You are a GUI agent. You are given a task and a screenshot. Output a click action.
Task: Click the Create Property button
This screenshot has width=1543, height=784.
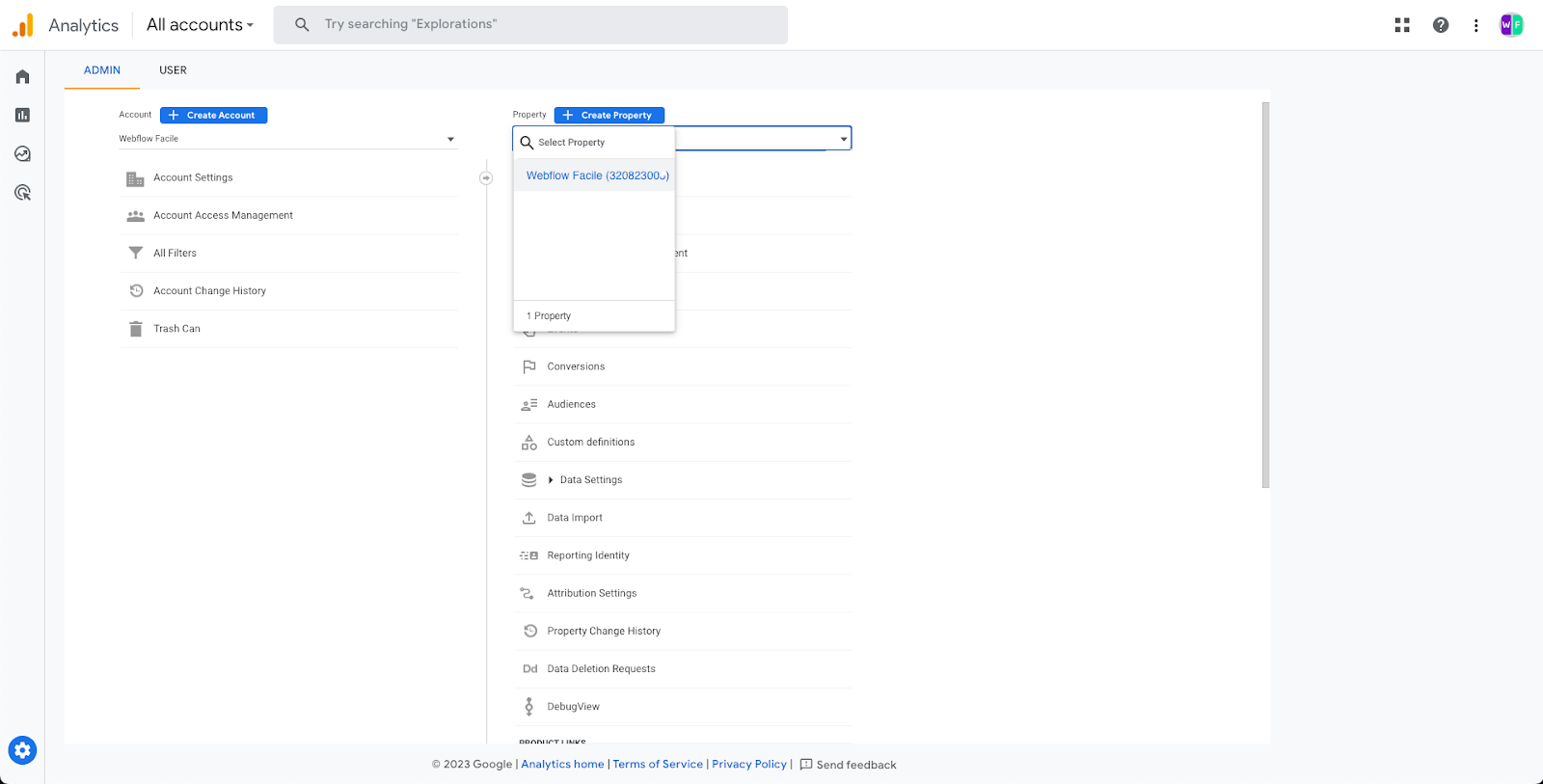609,115
